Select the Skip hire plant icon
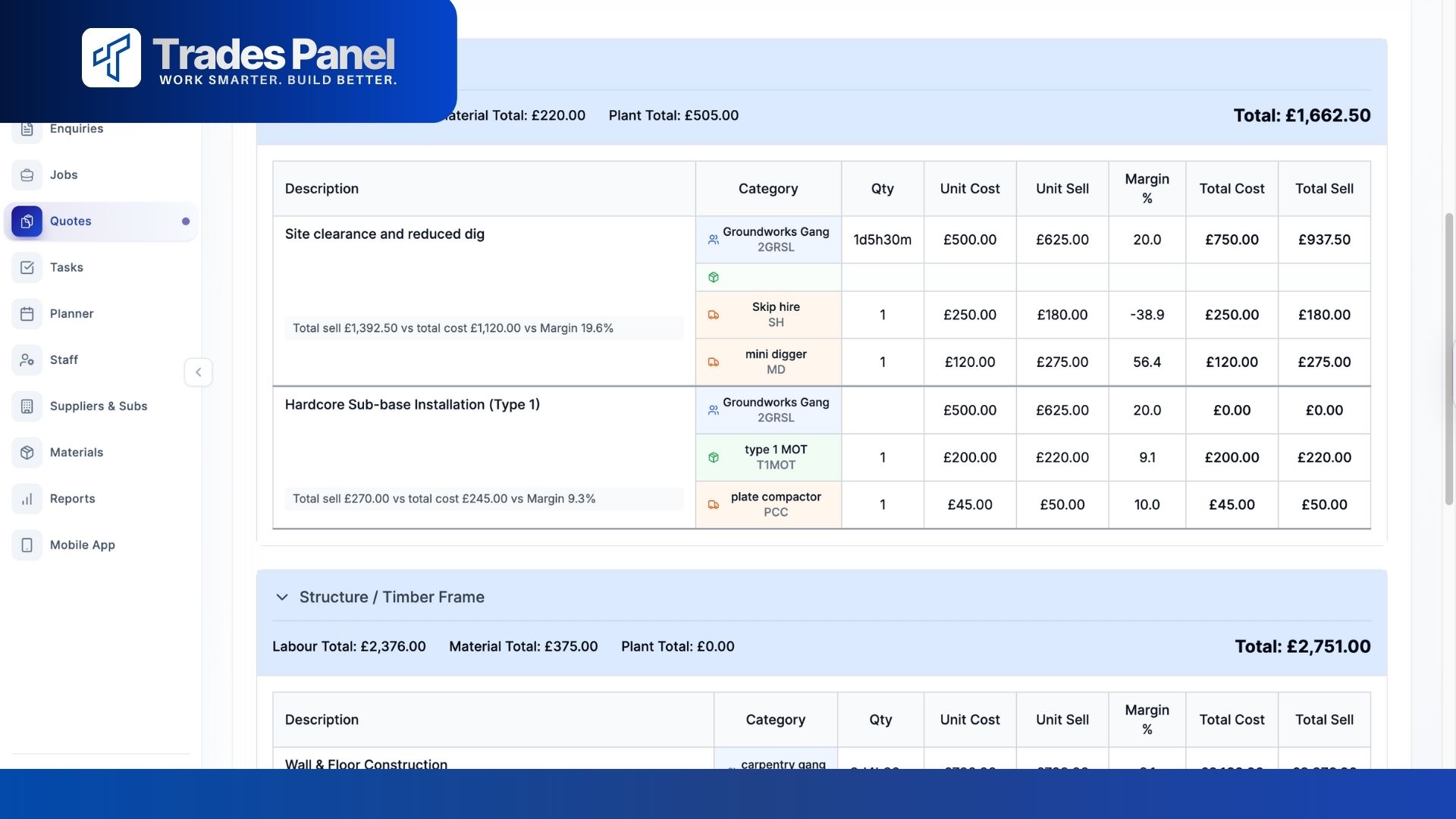This screenshot has height=819, width=1456. (714, 314)
